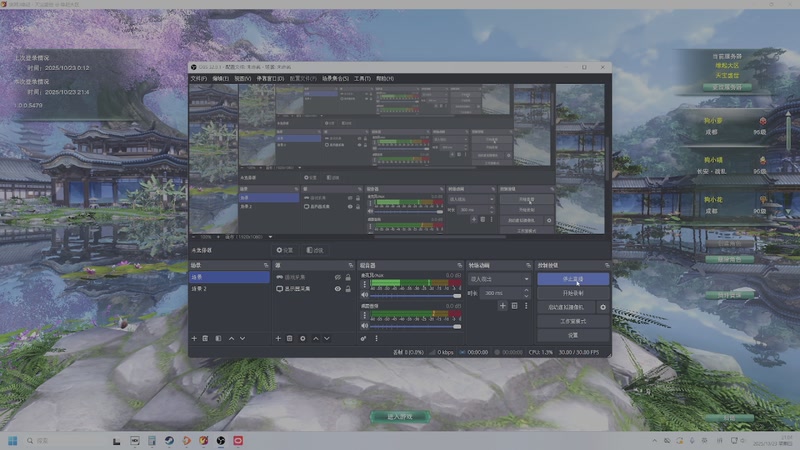Toggle lock on the display capture source
The height and width of the screenshot is (450, 800).
point(348,289)
